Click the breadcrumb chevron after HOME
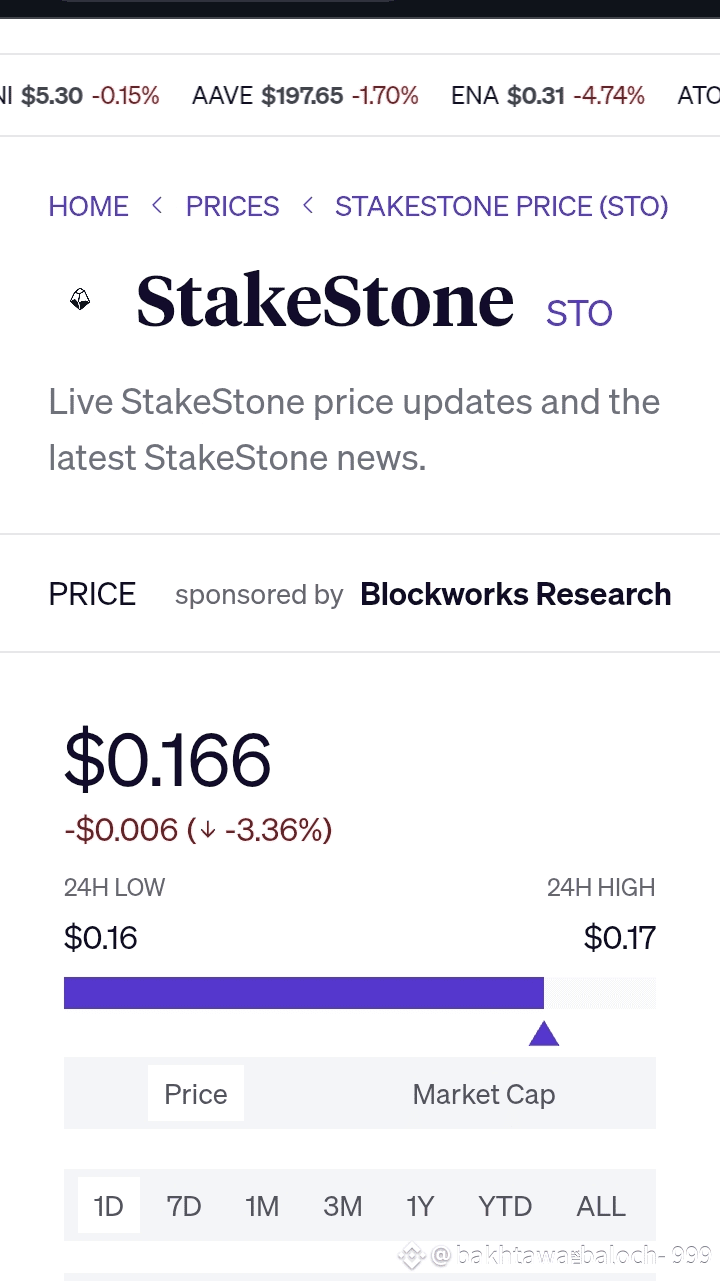This screenshot has width=720, height=1281. tap(157, 206)
